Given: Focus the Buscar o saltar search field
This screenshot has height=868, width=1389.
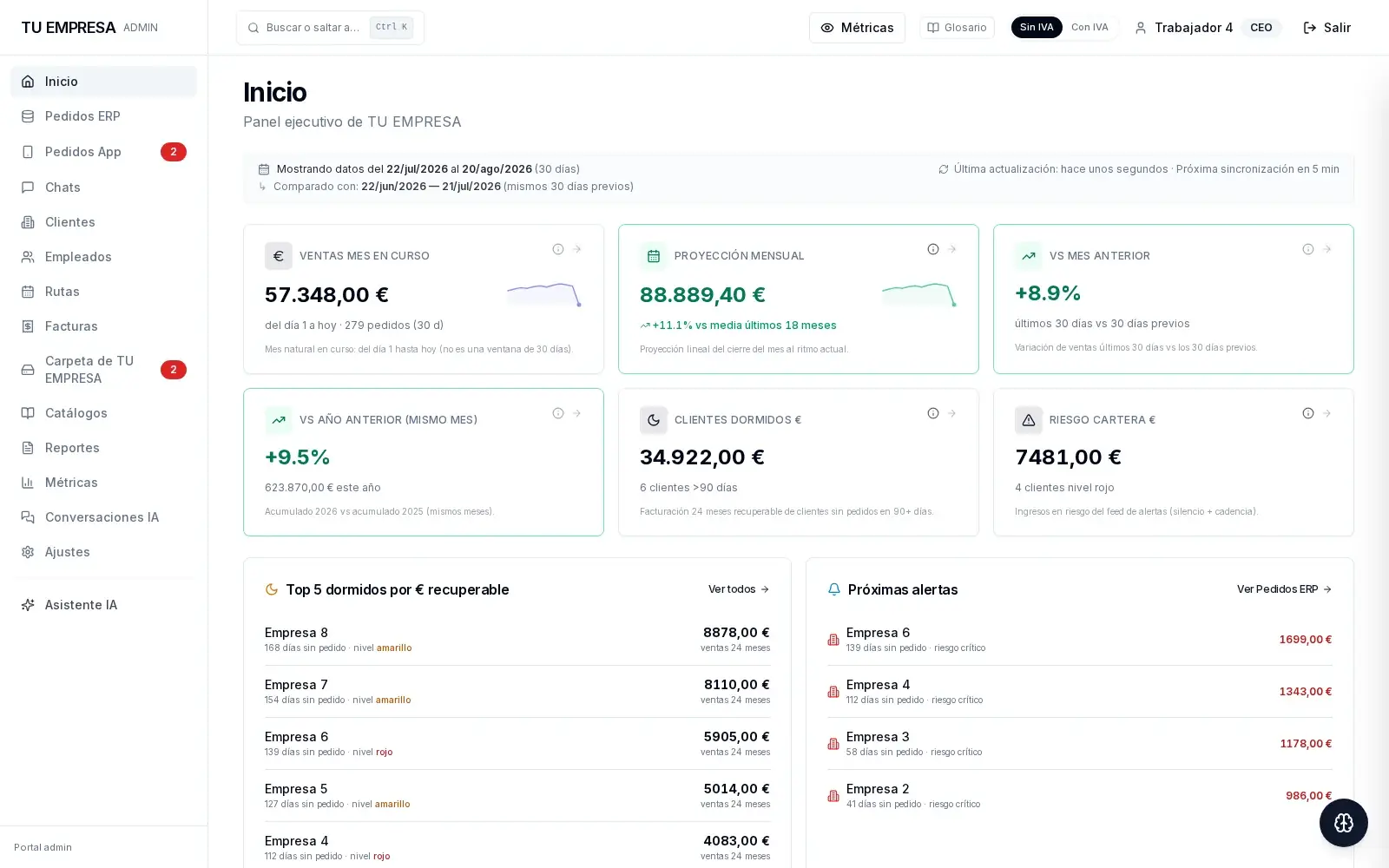Looking at the screenshot, I should tap(330, 28).
